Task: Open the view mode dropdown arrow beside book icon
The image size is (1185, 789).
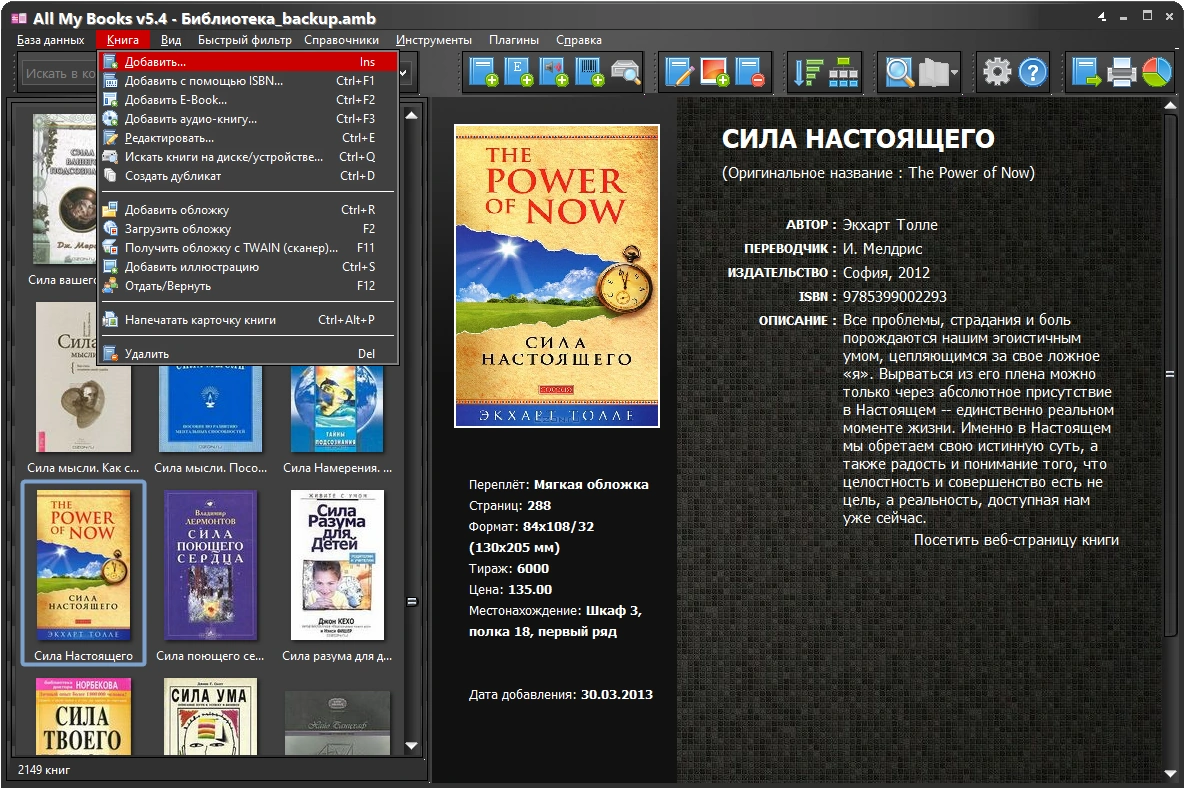Action: (x=954, y=73)
